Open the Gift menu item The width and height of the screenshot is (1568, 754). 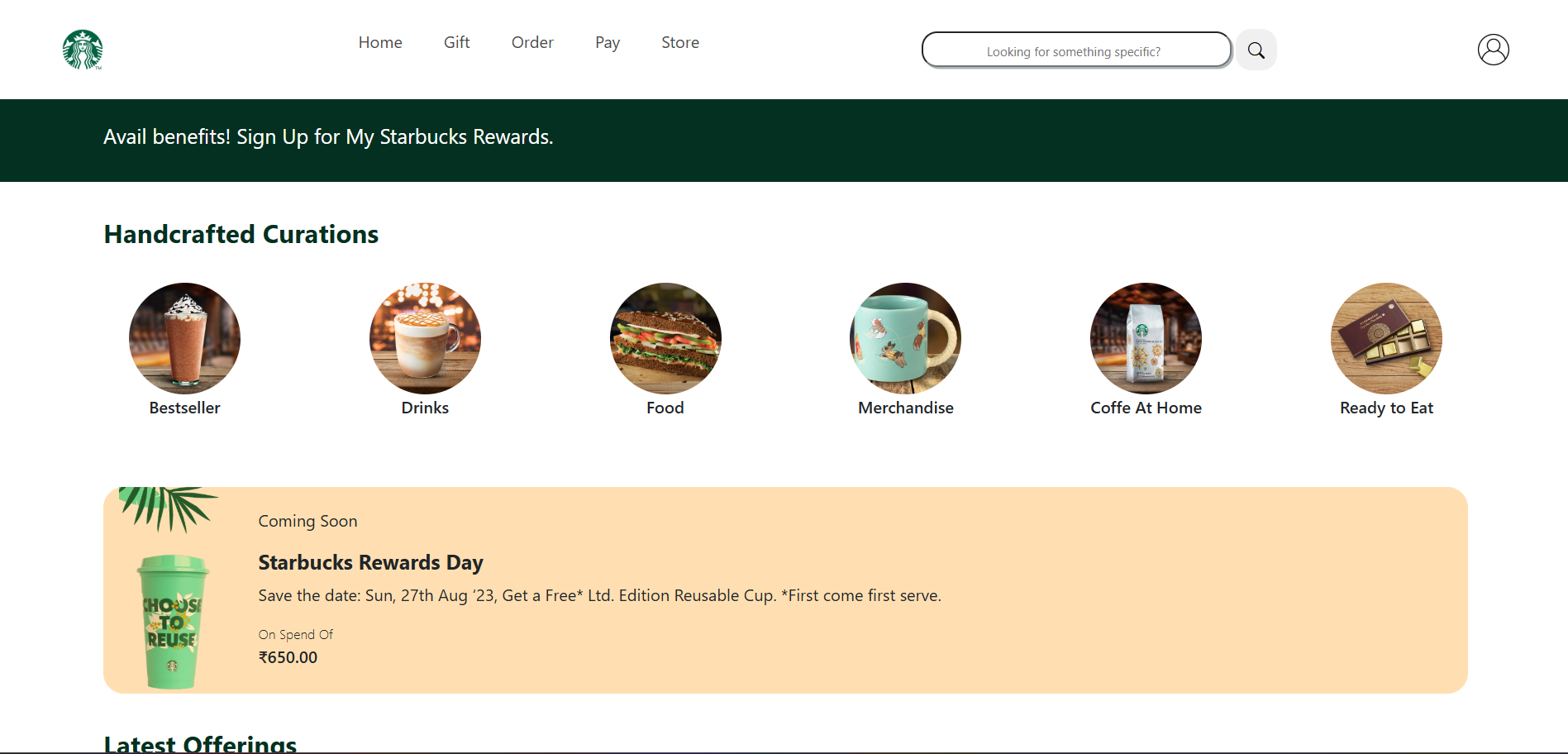coord(456,42)
